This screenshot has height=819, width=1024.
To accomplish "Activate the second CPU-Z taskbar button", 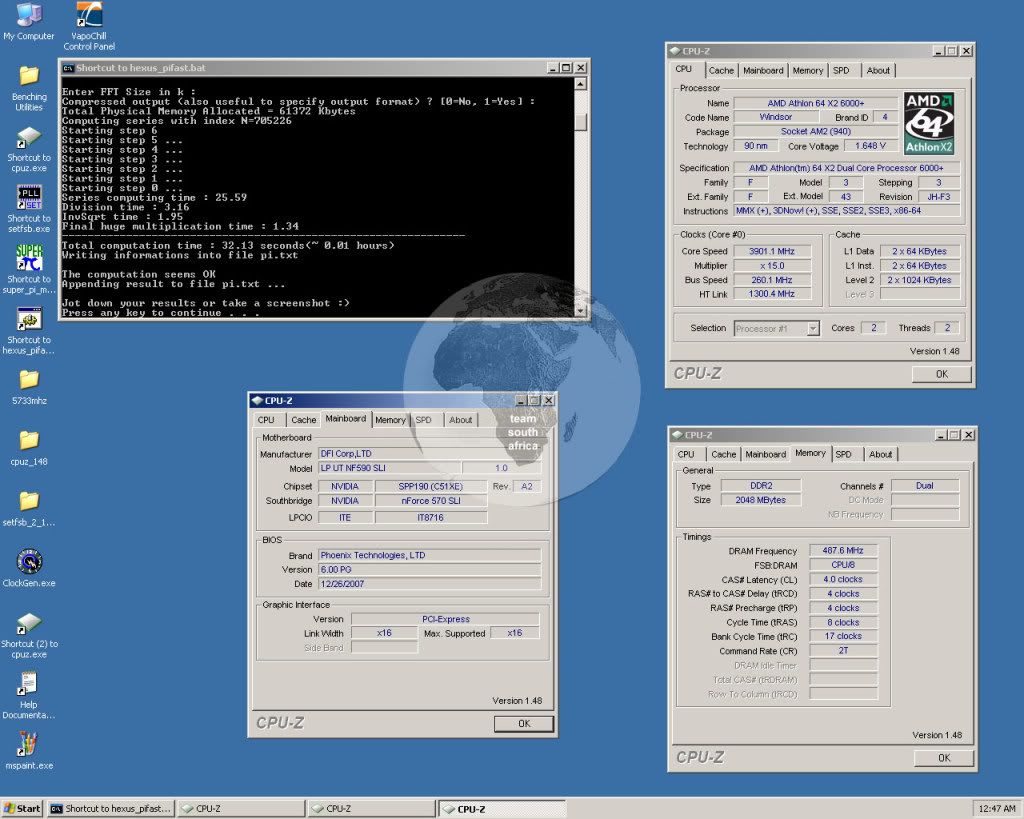I will pyautogui.click(x=371, y=809).
